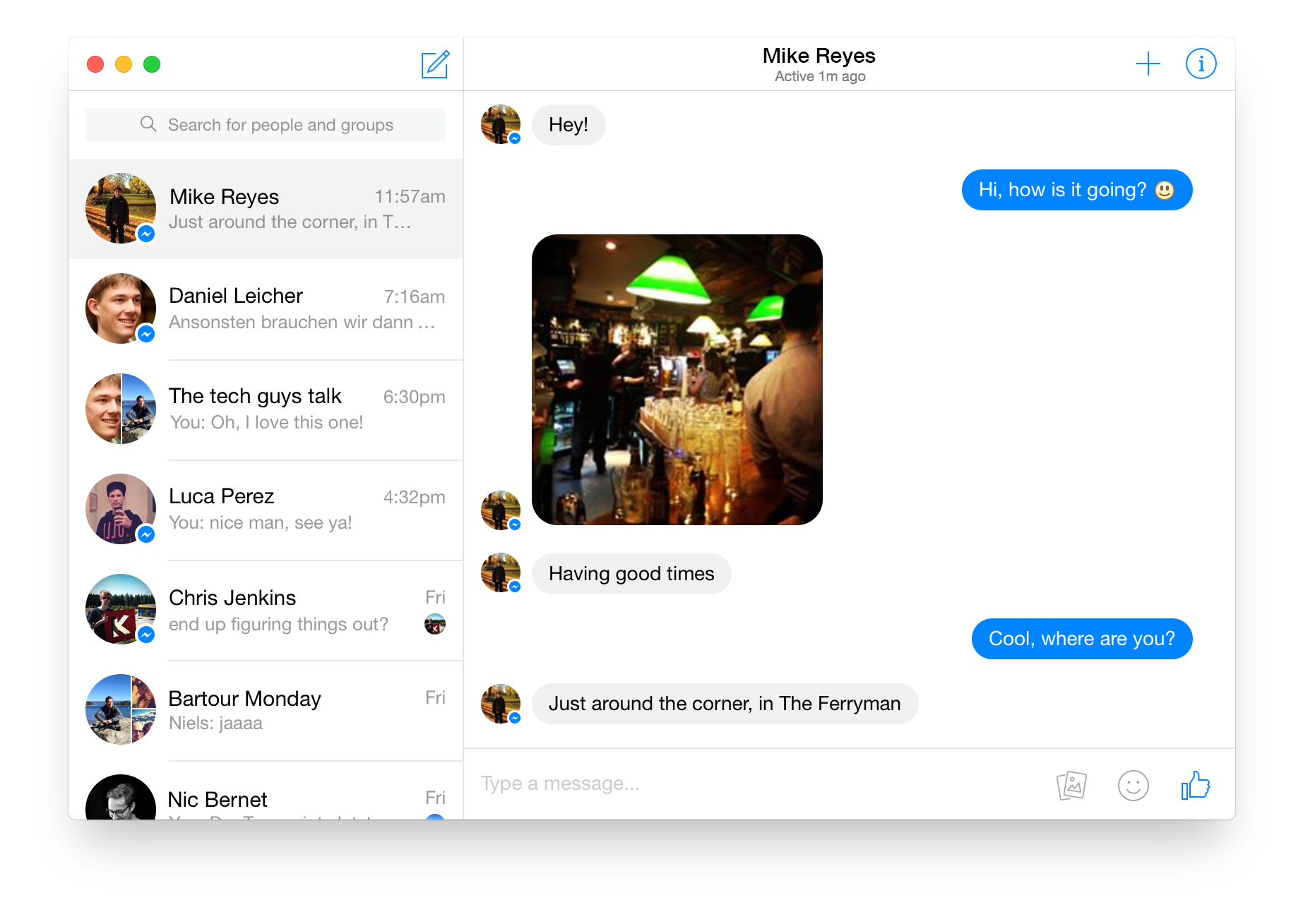Click Ansonsten brauchen wir dann preview

click(302, 322)
